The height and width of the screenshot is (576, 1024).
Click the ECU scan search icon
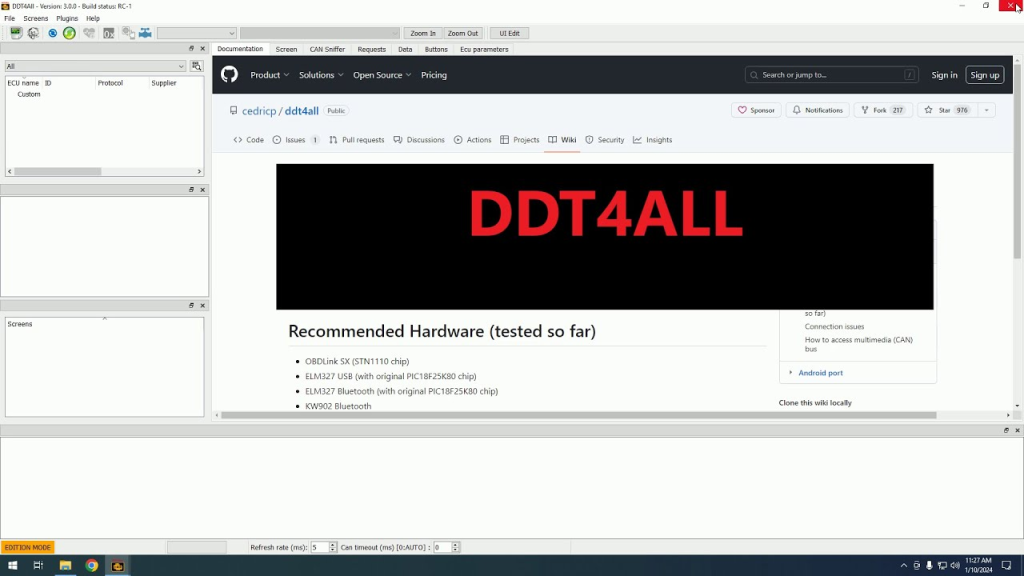click(197, 66)
